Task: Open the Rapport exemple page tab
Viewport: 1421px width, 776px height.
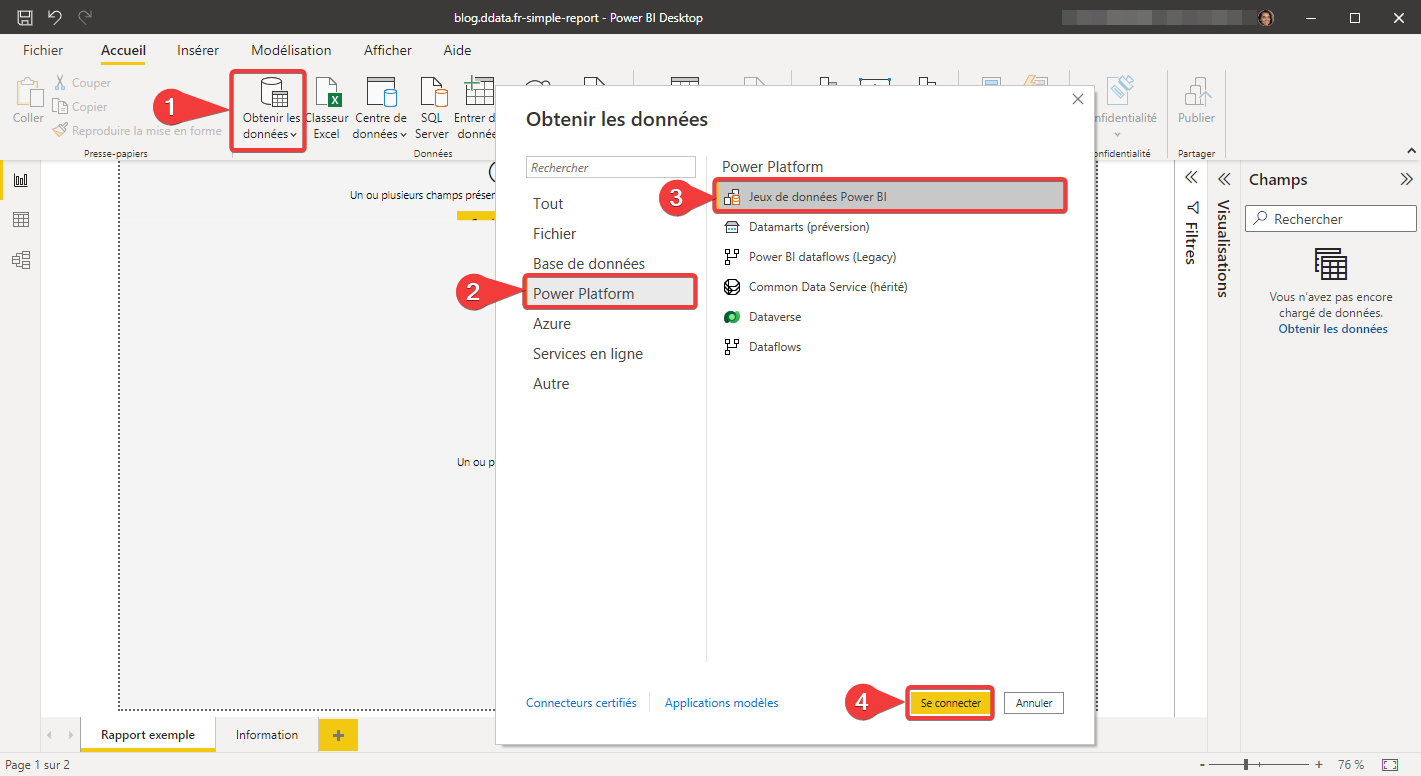Action: (x=148, y=735)
